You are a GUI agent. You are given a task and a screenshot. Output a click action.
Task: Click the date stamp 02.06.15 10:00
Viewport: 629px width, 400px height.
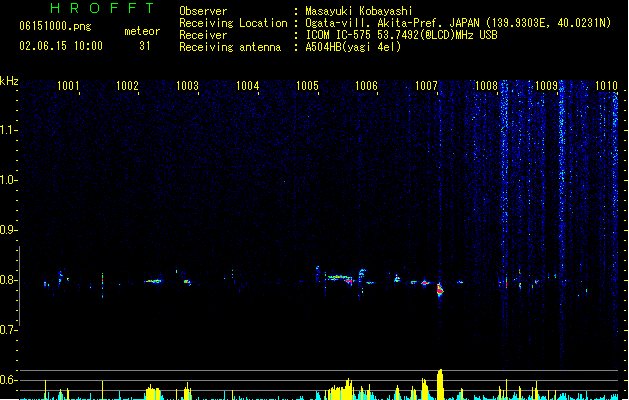(x=61, y=46)
